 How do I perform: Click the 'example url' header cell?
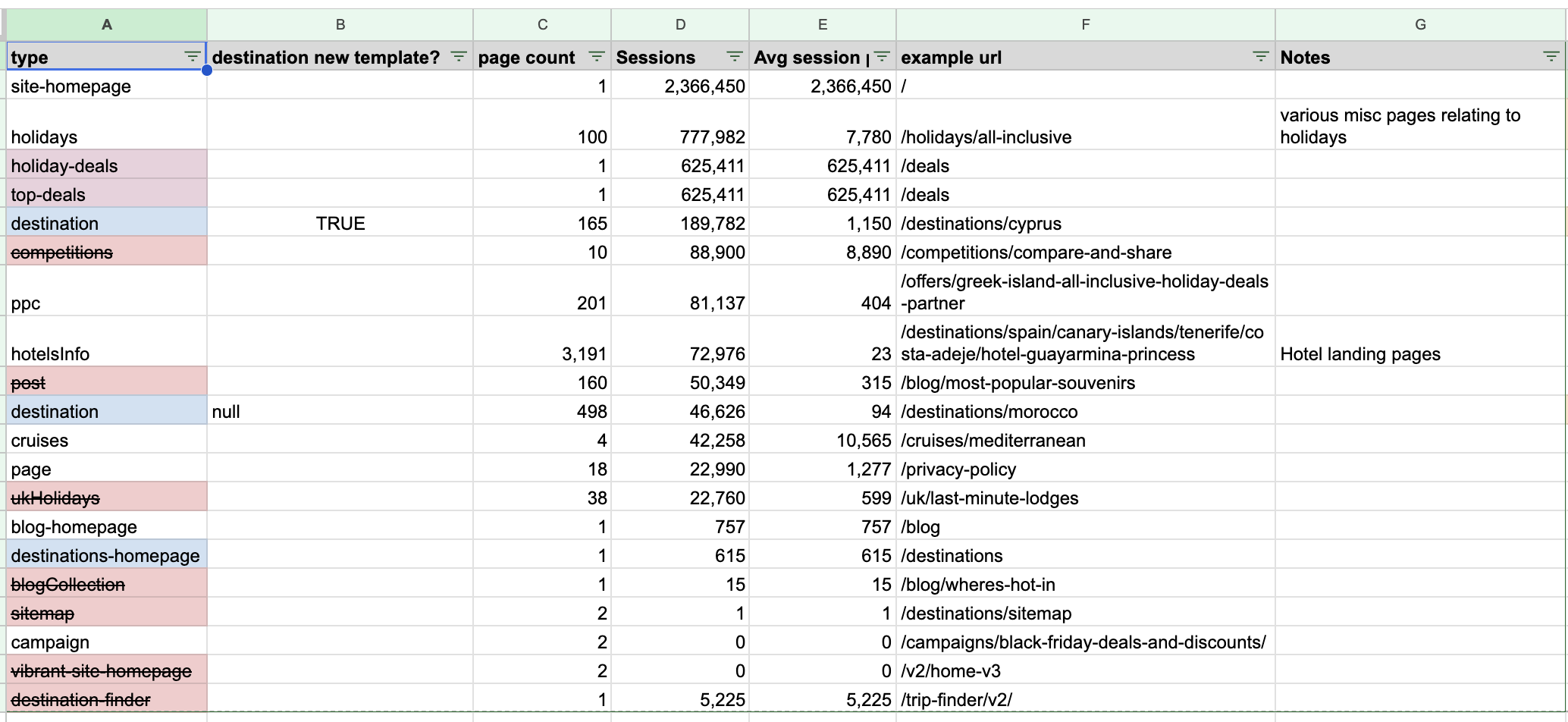click(1086, 57)
